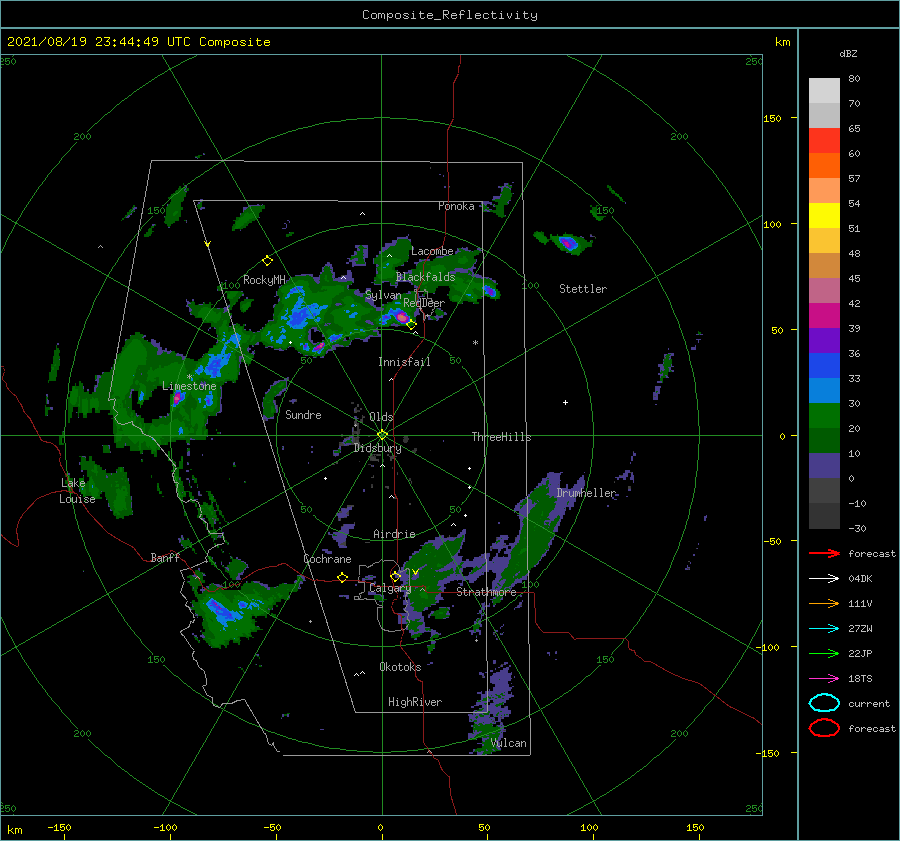Click the green 22JP arrow icon

824,653
